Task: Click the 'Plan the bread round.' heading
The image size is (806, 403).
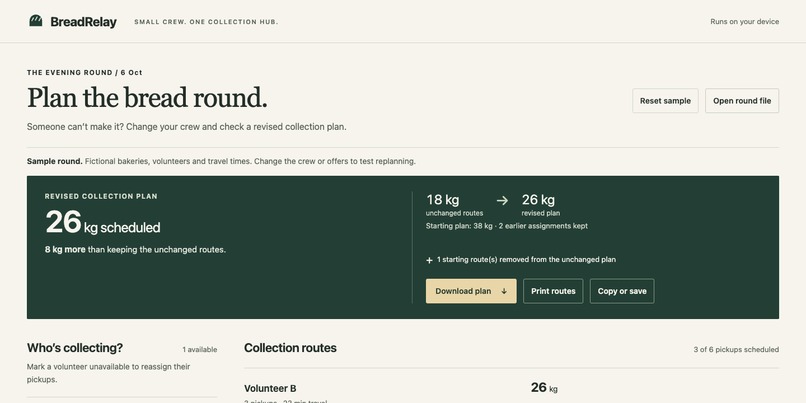Action: pyautogui.click(x=147, y=98)
